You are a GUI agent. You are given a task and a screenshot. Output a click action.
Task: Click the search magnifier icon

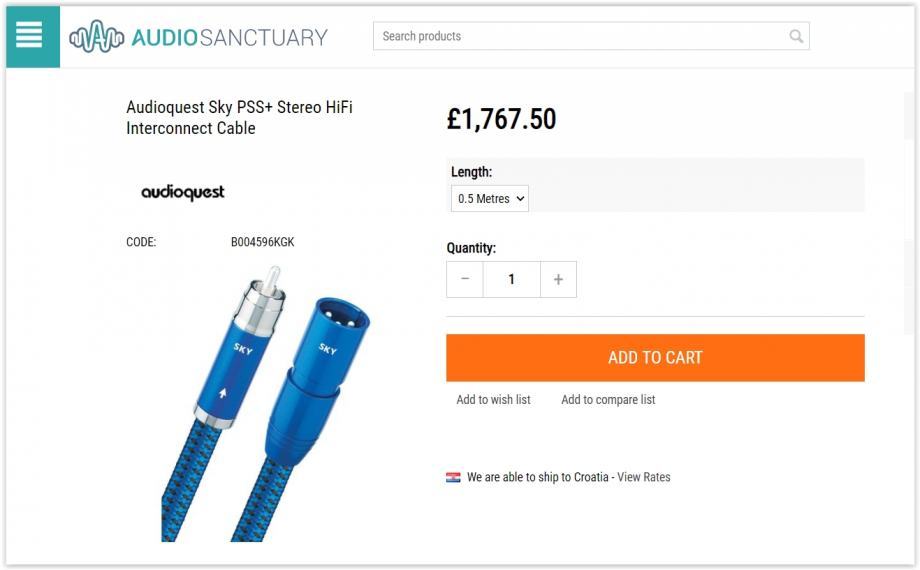[796, 36]
